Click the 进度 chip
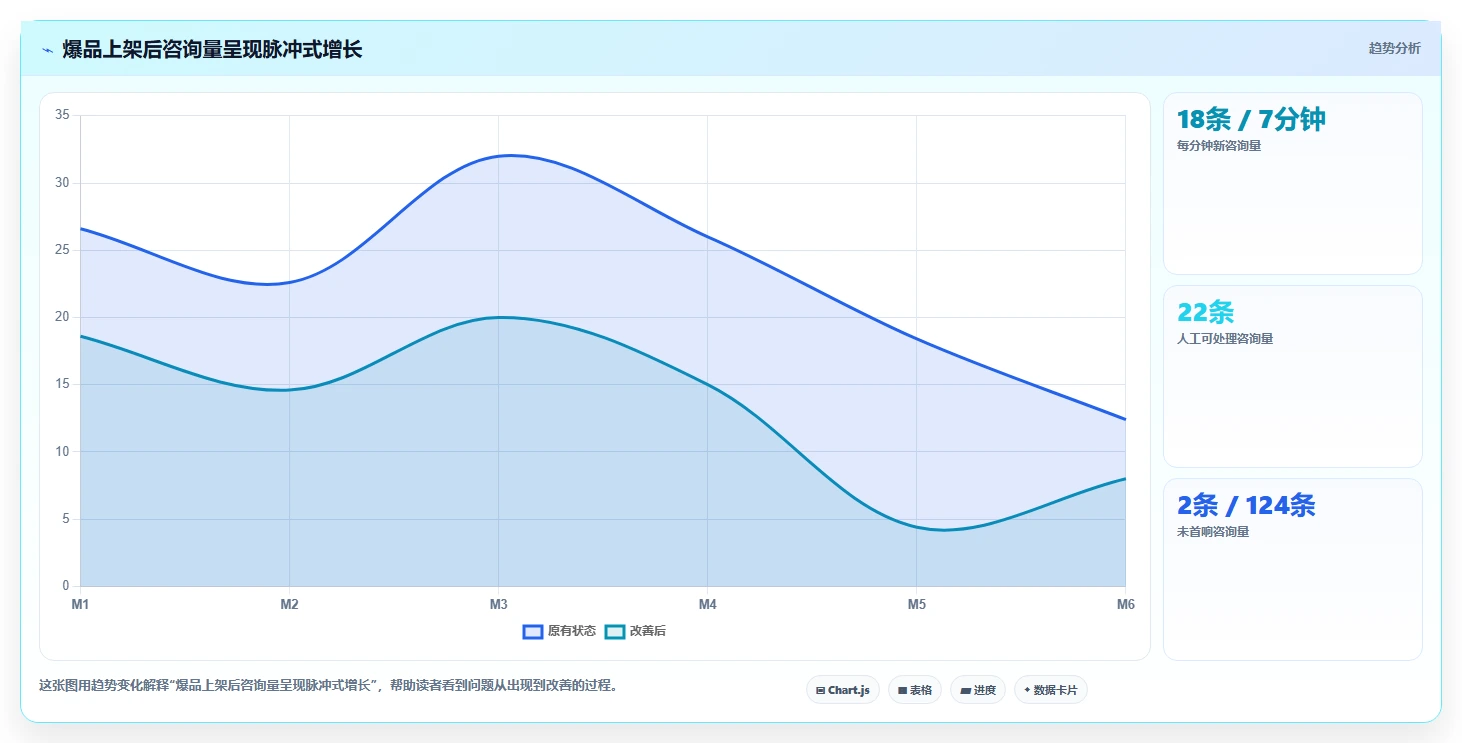 tap(978, 690)
